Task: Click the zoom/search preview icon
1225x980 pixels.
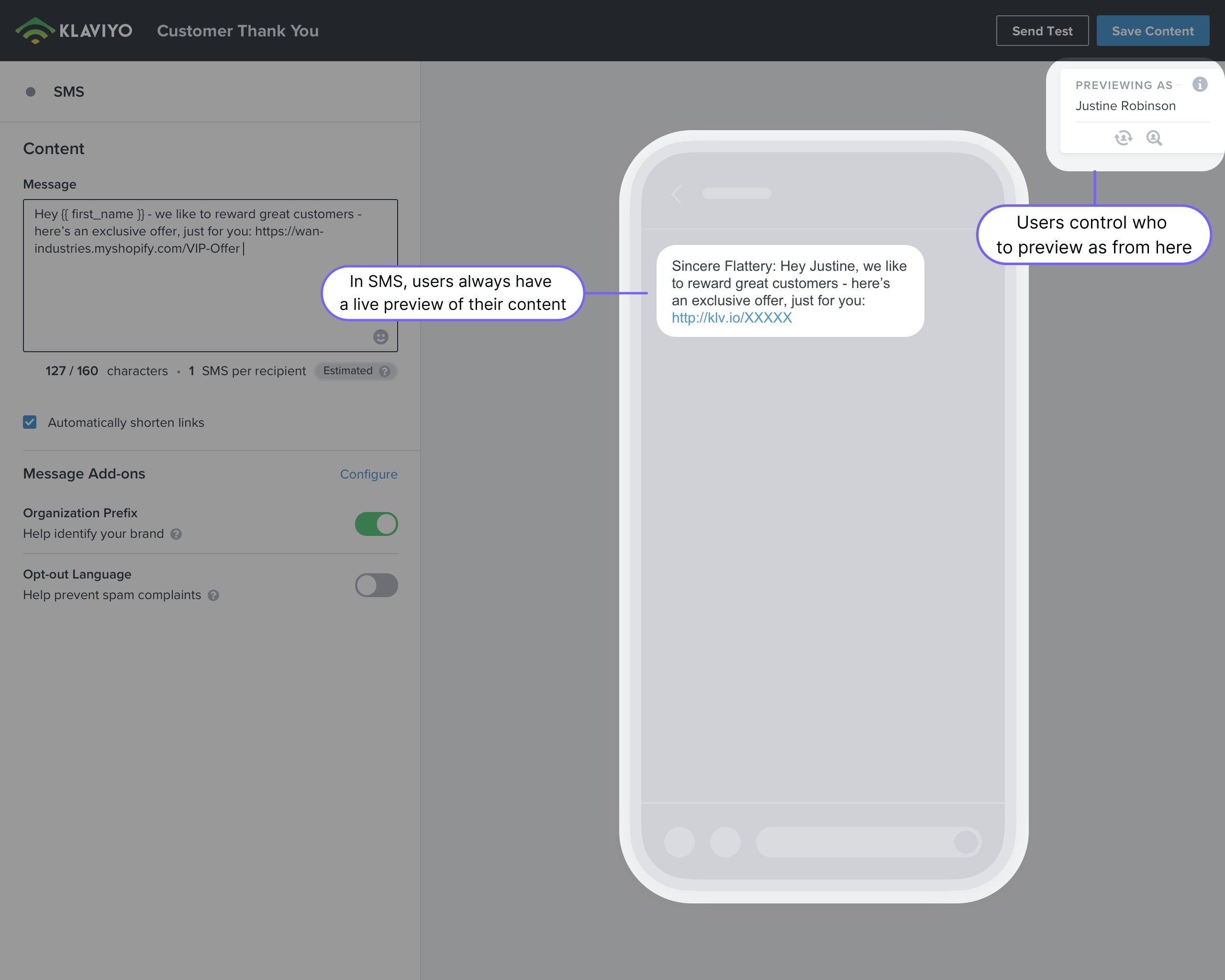Action: pyautogui.click(x=1154, y=138)
